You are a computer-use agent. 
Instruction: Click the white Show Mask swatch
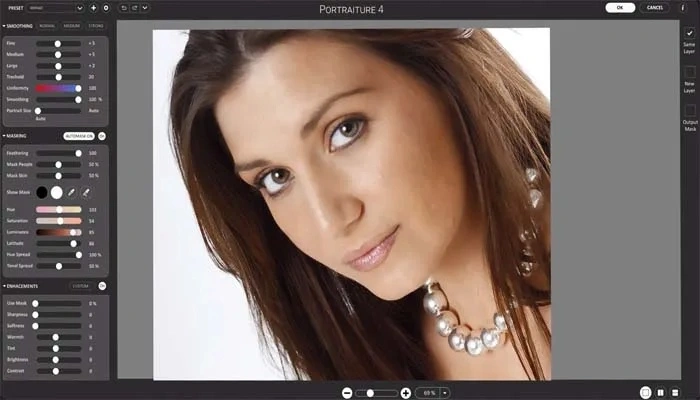(56, 191)
